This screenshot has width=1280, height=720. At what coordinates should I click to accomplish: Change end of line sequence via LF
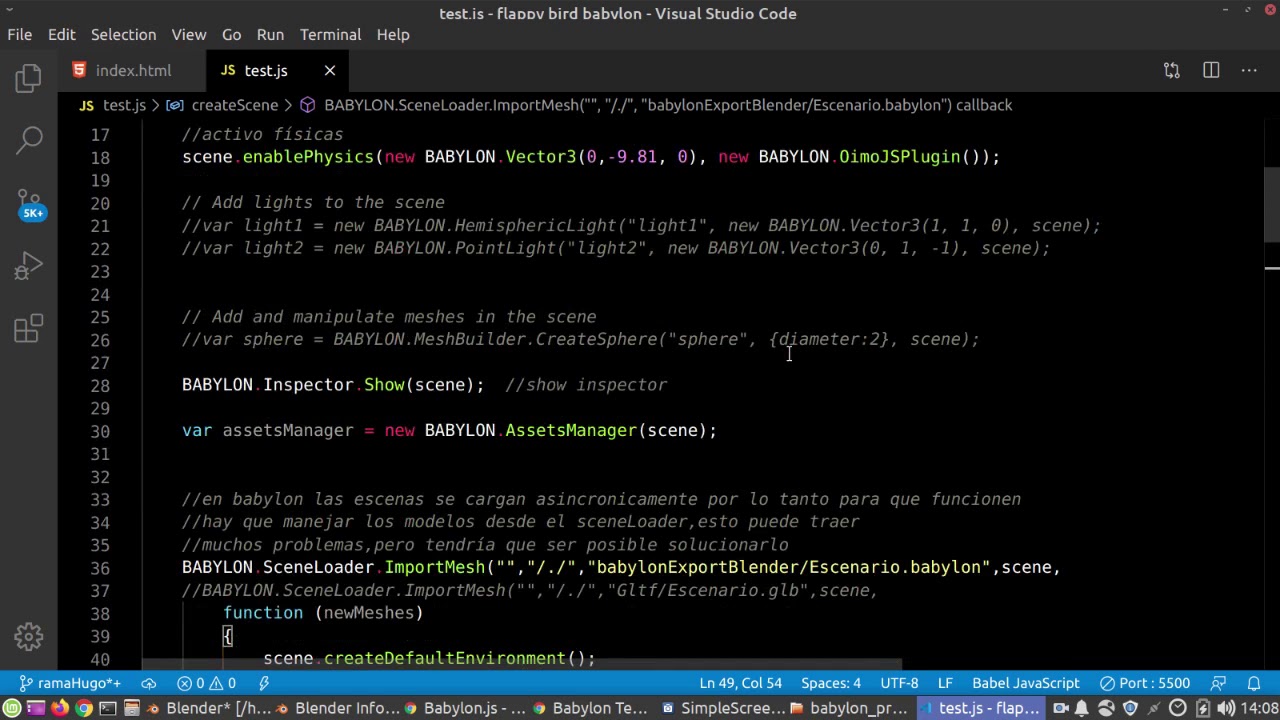[x=945, y=683]
